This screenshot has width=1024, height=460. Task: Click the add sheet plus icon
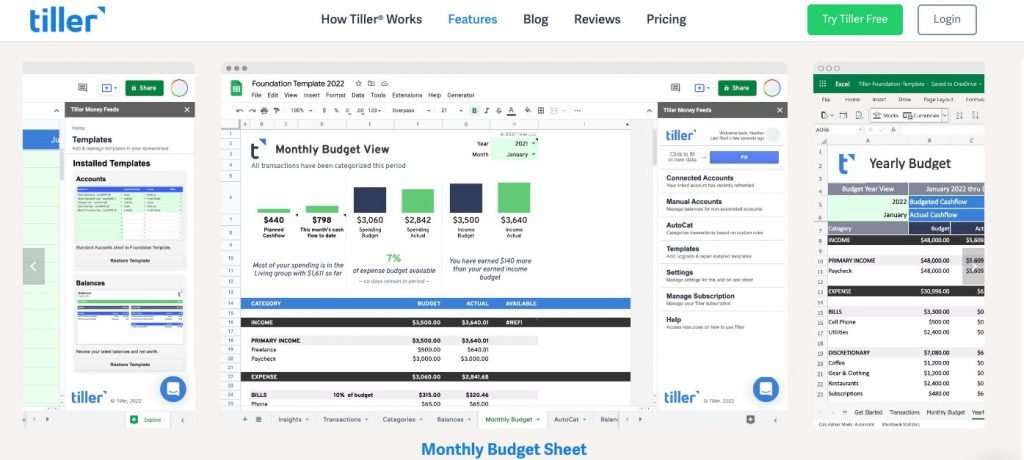(x=245, y=419)
